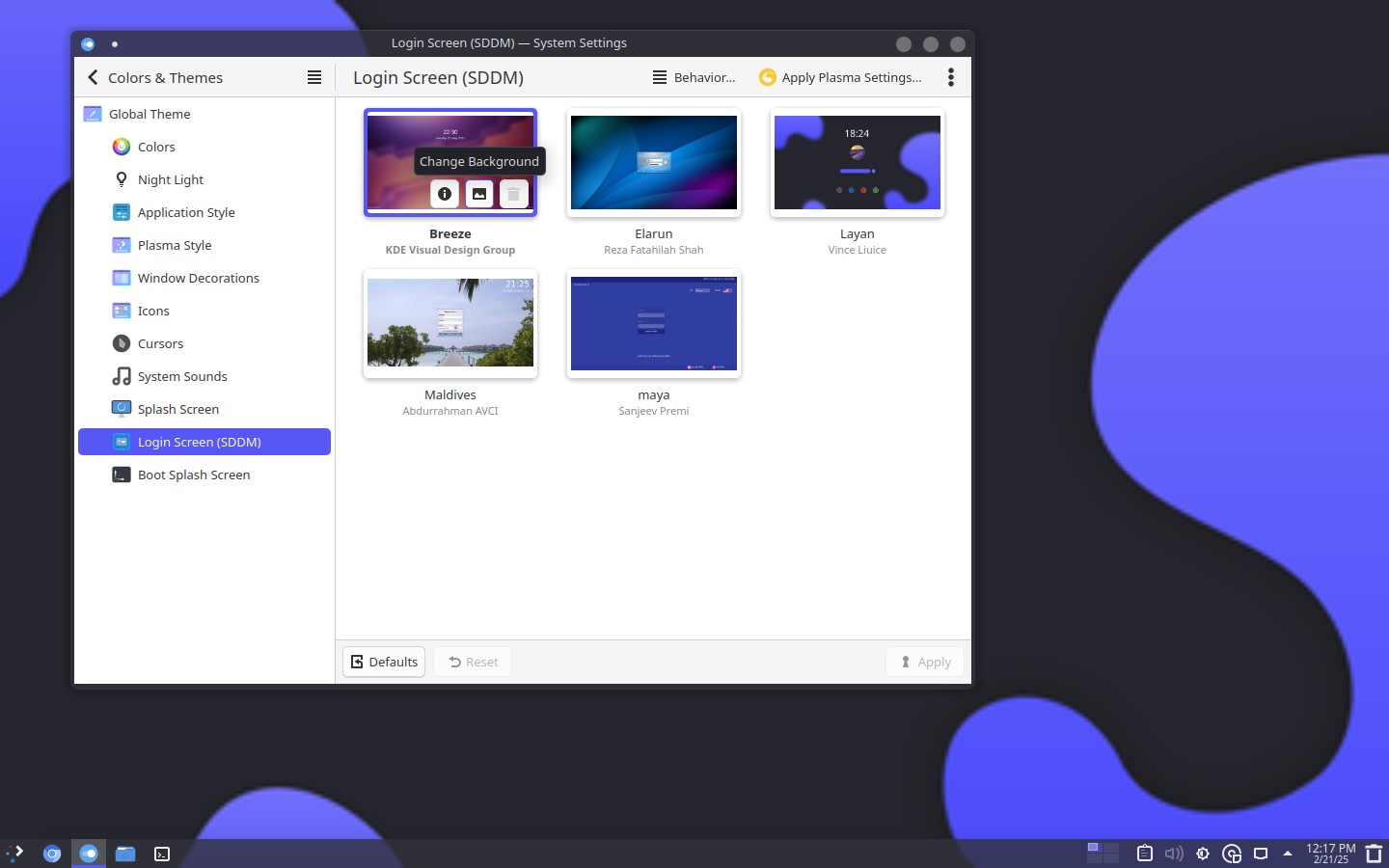Viewport: 1389px width, 868px height.
Task: Go back from Colors & Themes
Action: click(x=94, y=77)
